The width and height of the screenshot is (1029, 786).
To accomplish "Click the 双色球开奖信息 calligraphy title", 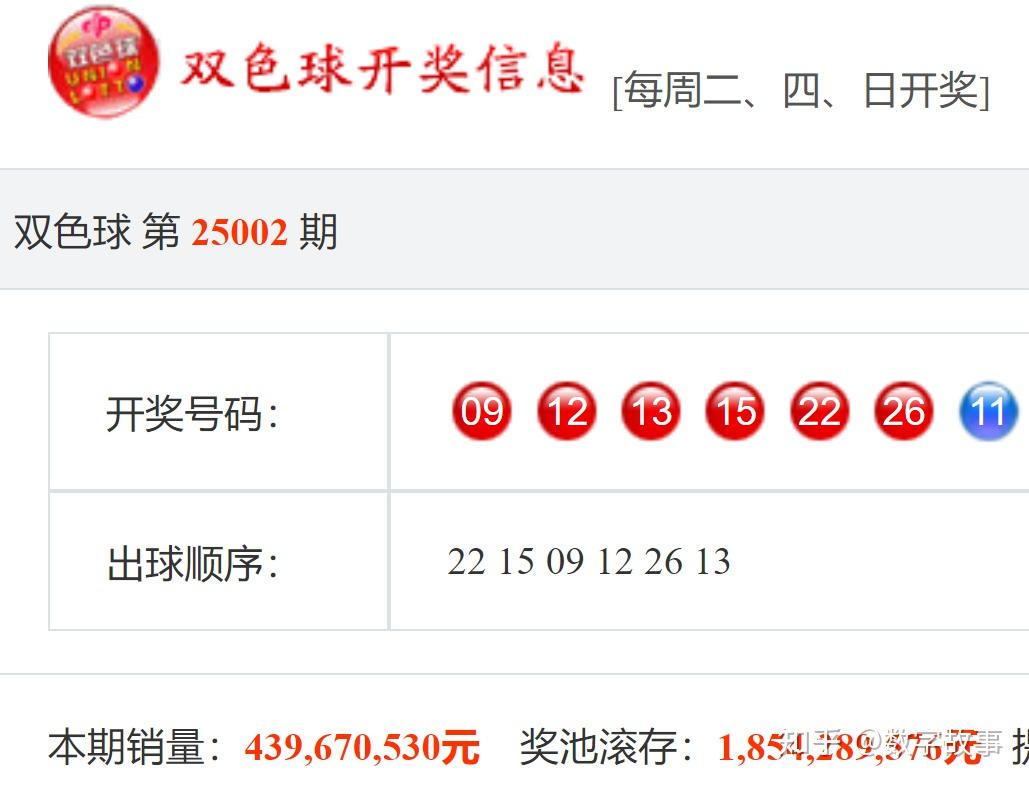I will click(382, 68).
